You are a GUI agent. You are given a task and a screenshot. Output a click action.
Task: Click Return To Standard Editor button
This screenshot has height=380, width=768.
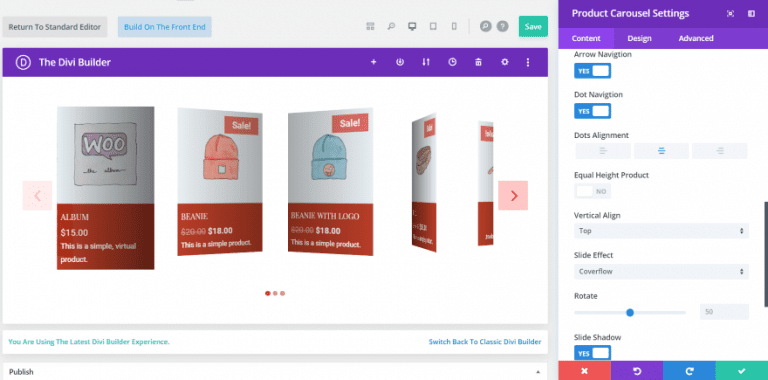click(x=55, y=27)
